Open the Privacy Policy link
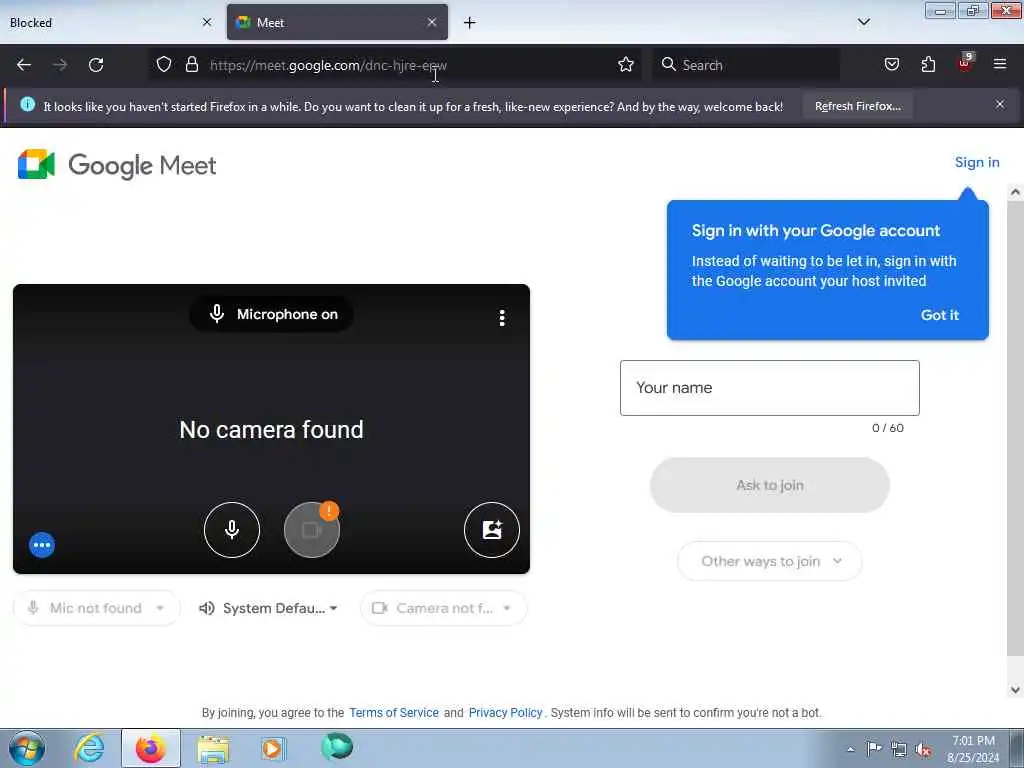 [x=505, y=712]
